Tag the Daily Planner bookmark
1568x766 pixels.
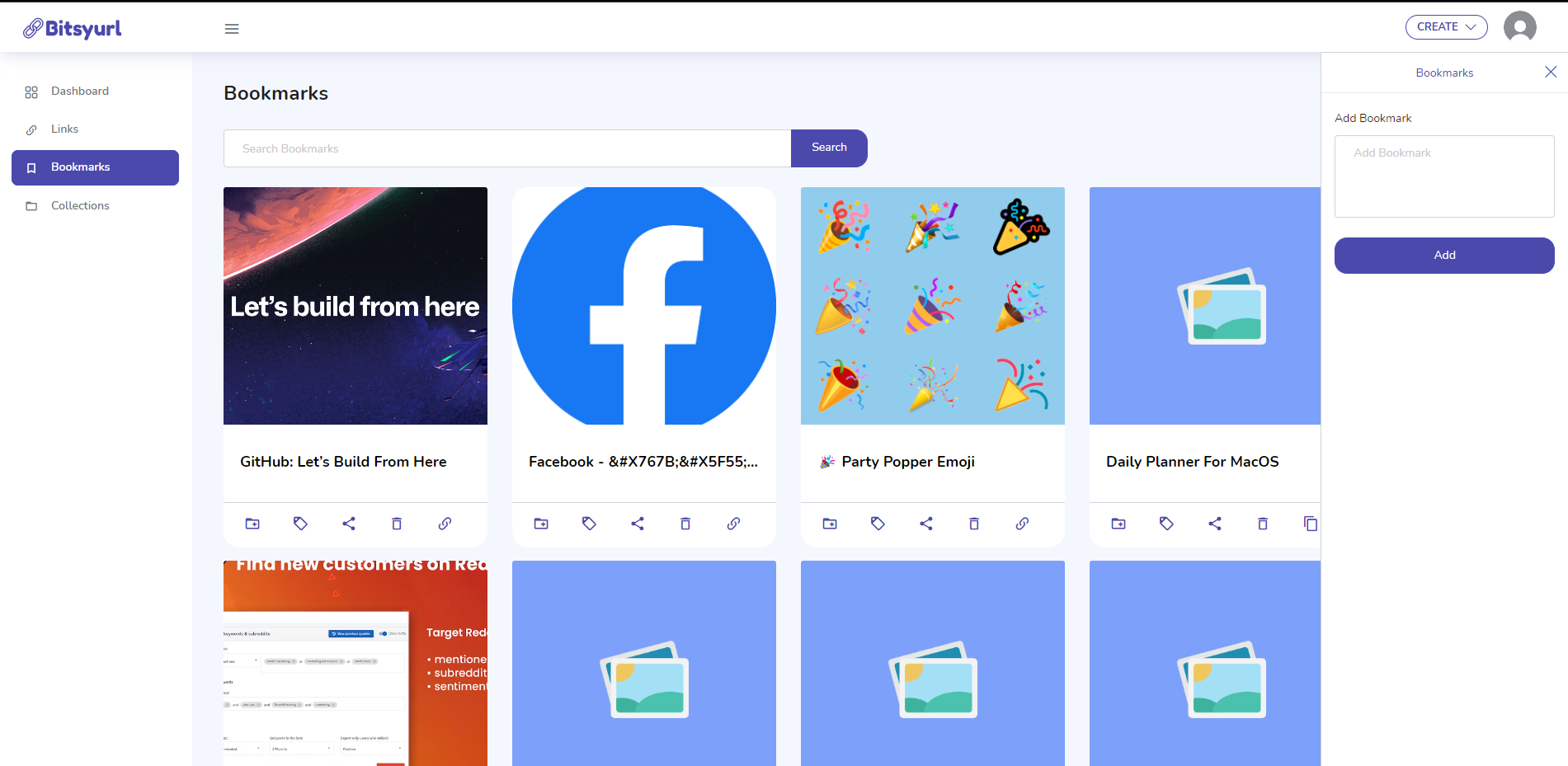point(1166,524)
